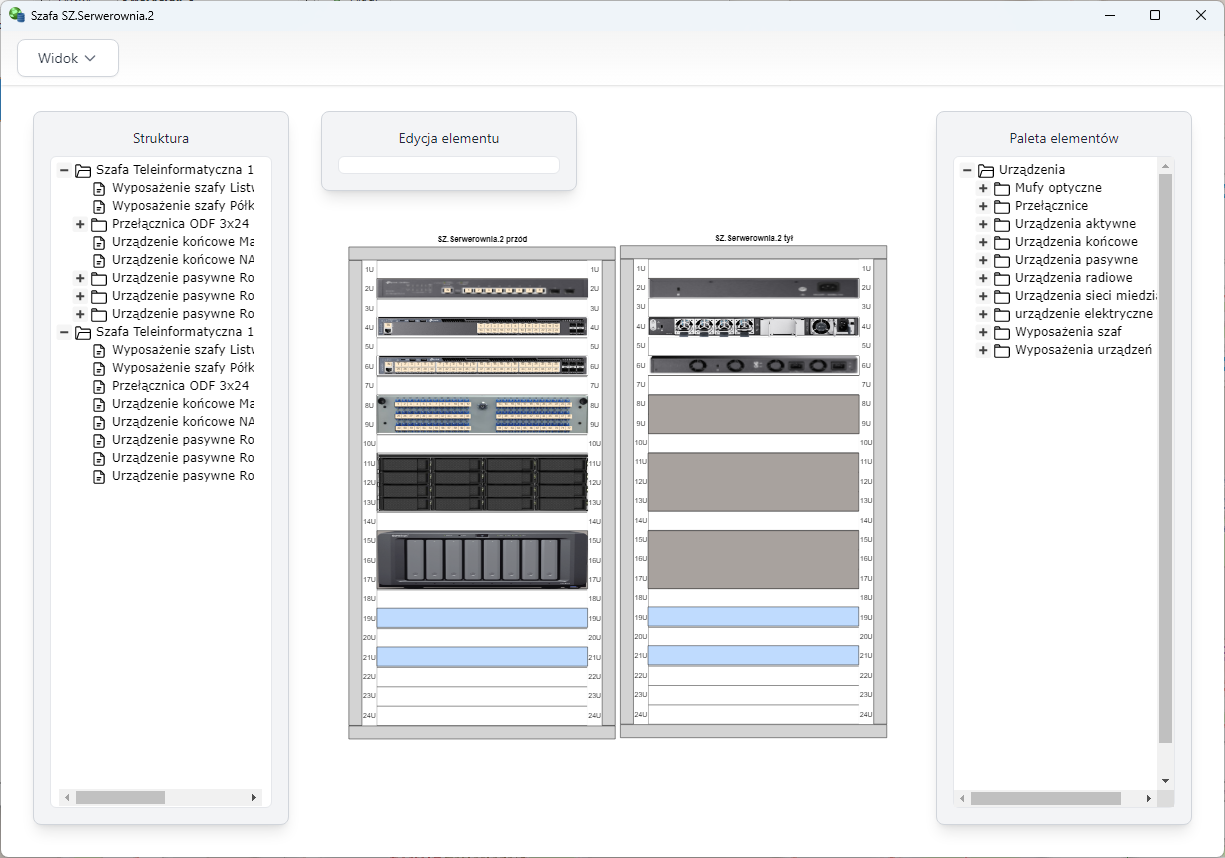Select the urządzenie elektryczne label
This screenshot has height=858, width=1225.
click(1084, 314)
